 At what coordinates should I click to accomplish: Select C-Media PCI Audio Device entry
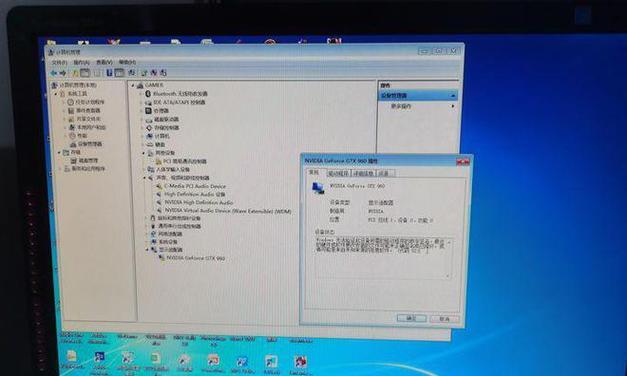point(195,186)
